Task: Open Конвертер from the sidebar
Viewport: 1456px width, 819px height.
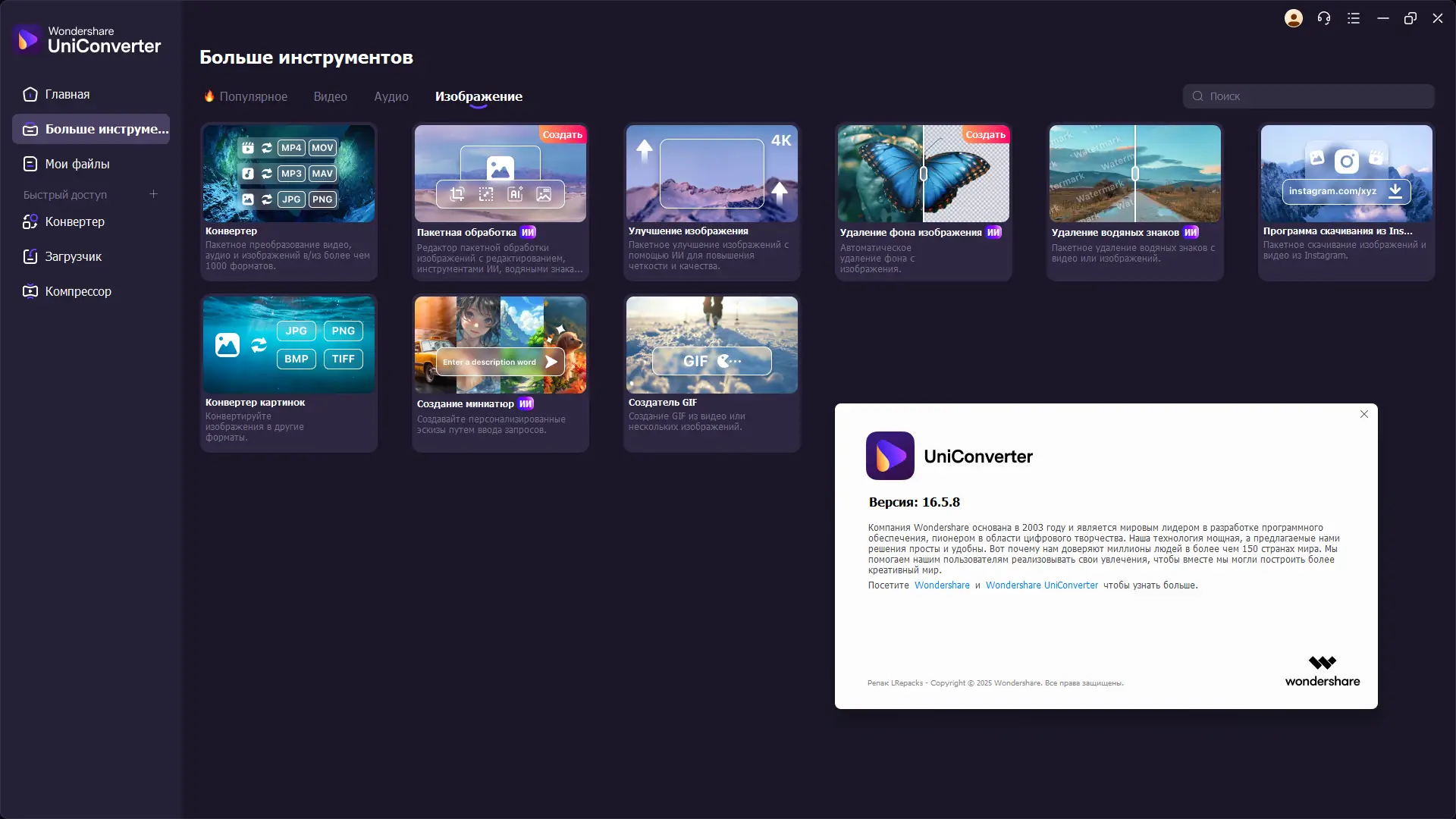Action: (x=74, y=221)
